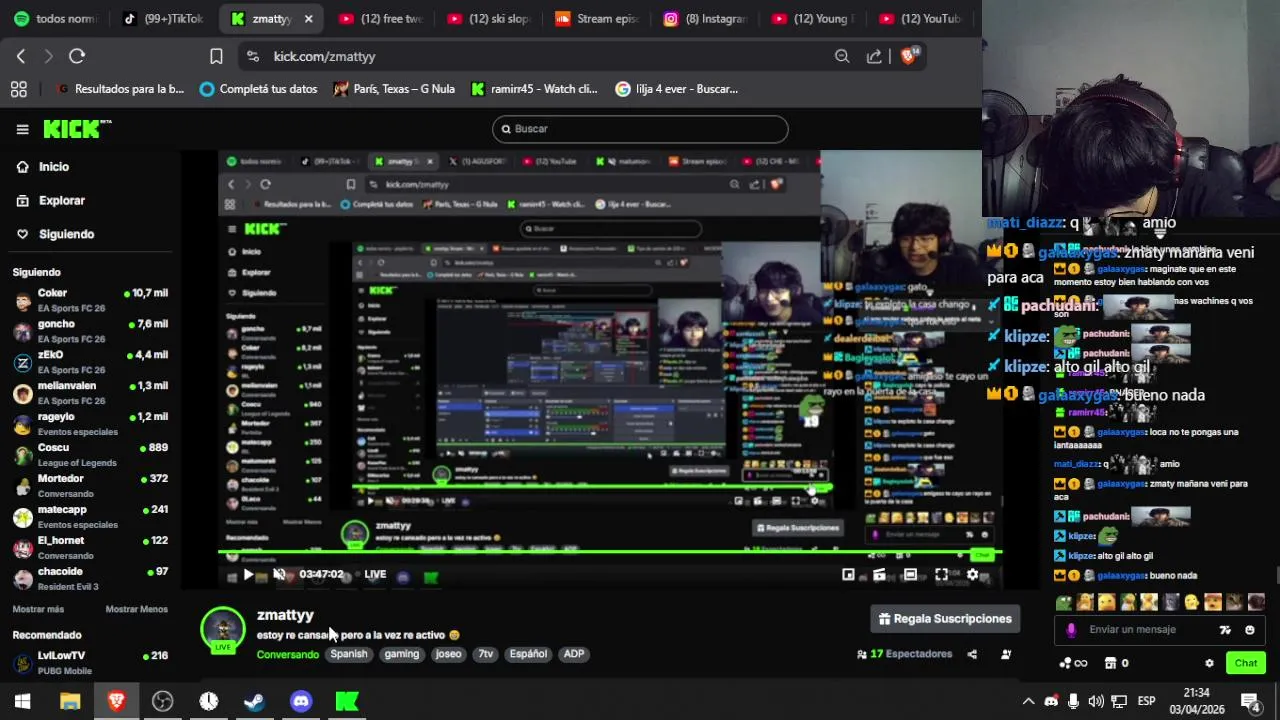Click the stream progress bar
The image size is (1280, 720).
(x=610, y=552)
